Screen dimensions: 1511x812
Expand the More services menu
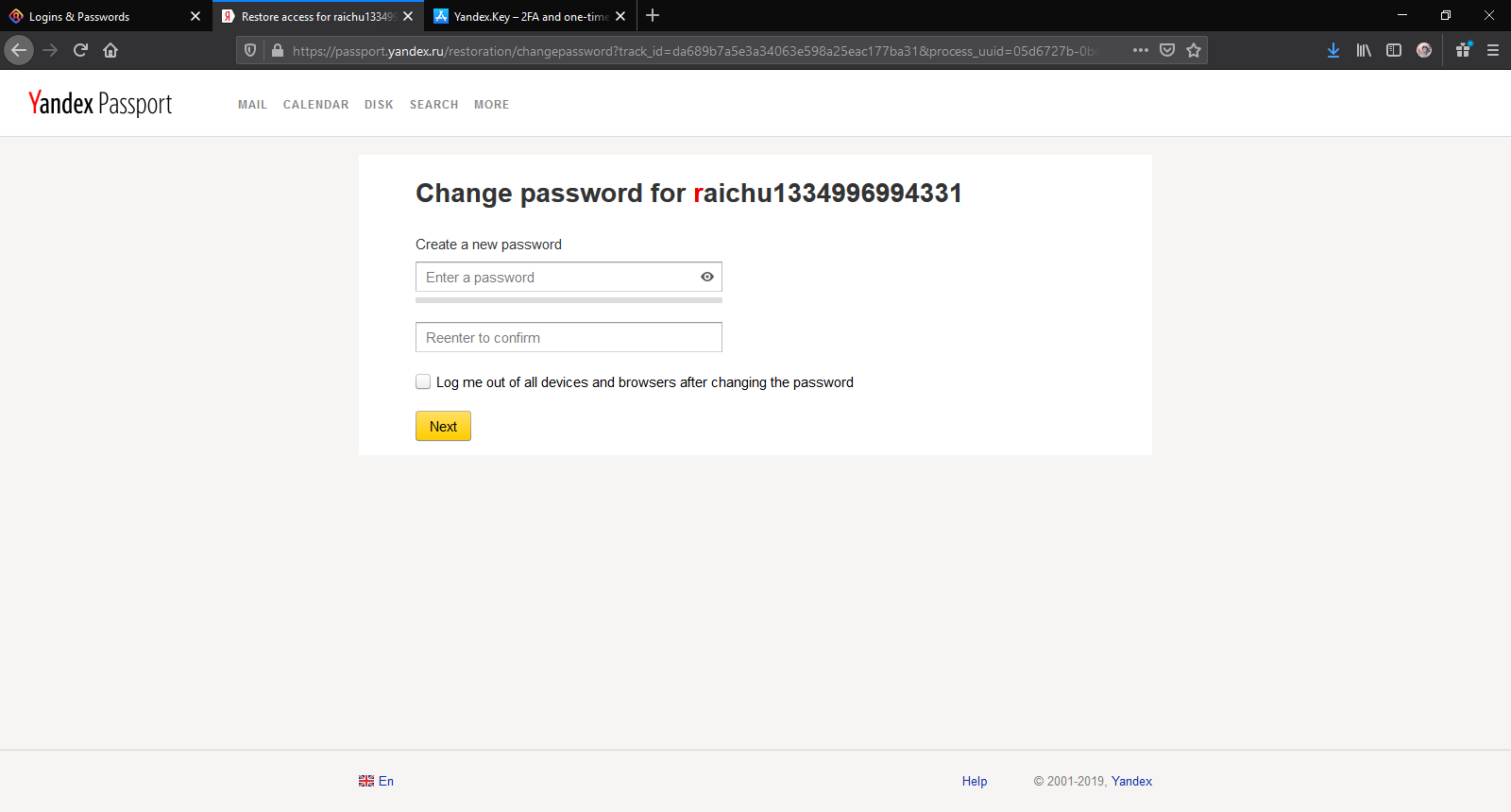[x=491, y=105]
